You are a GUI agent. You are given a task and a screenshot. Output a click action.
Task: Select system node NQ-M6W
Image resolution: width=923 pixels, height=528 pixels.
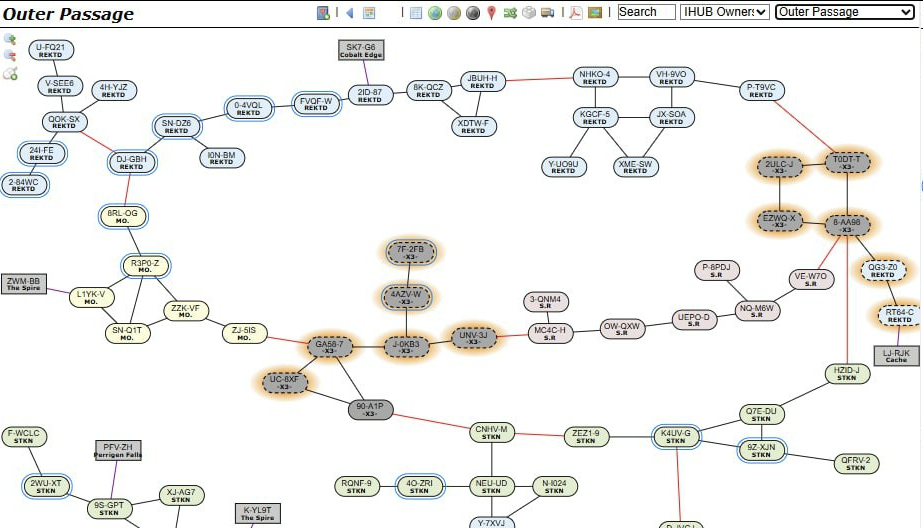pyautogui.click(x=757, y=311)
